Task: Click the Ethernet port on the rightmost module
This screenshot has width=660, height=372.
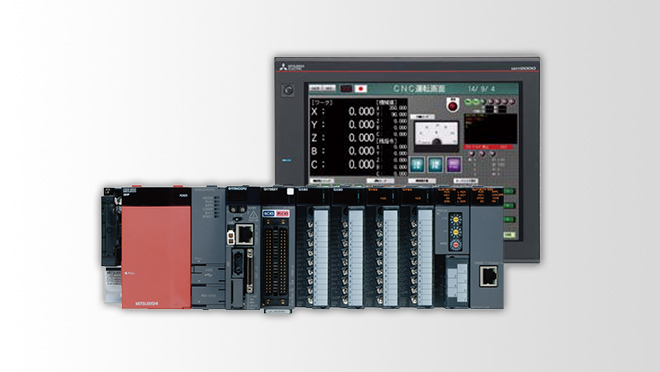Action: tap(488, 276)
